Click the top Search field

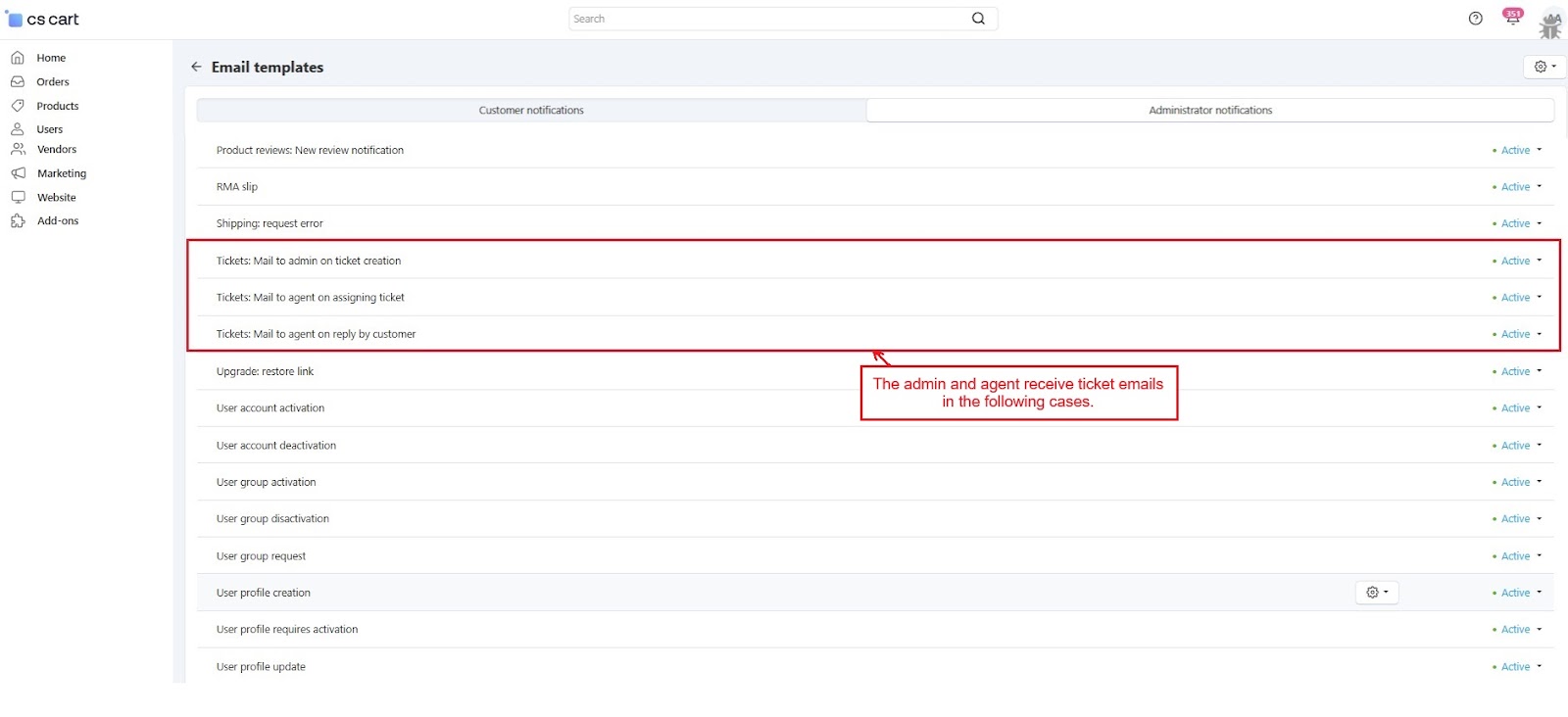click(x=769, y=19)
